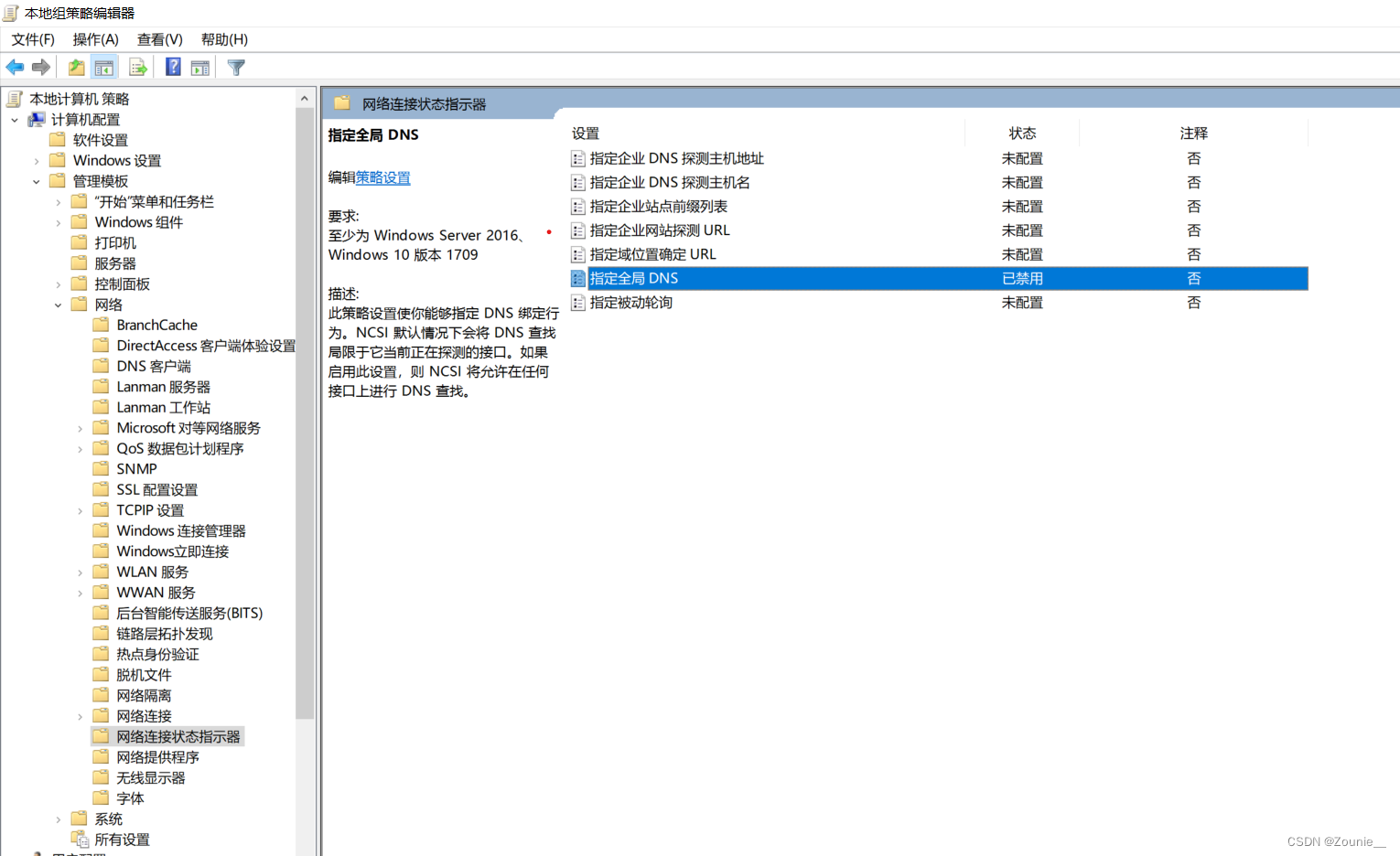
Task: Expand the 系统 tree node
Action: [59, 819]
